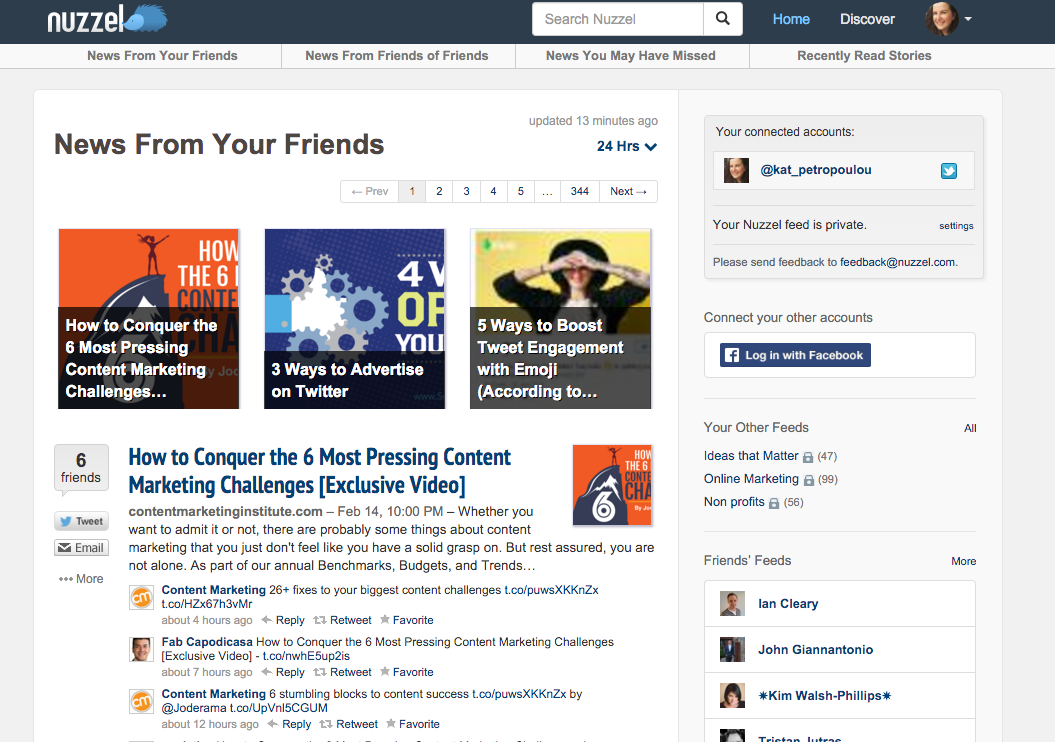Screen dimensions: 1055x742
Task: Open the 24 Hrs time range dropdown
Action: 626,146
